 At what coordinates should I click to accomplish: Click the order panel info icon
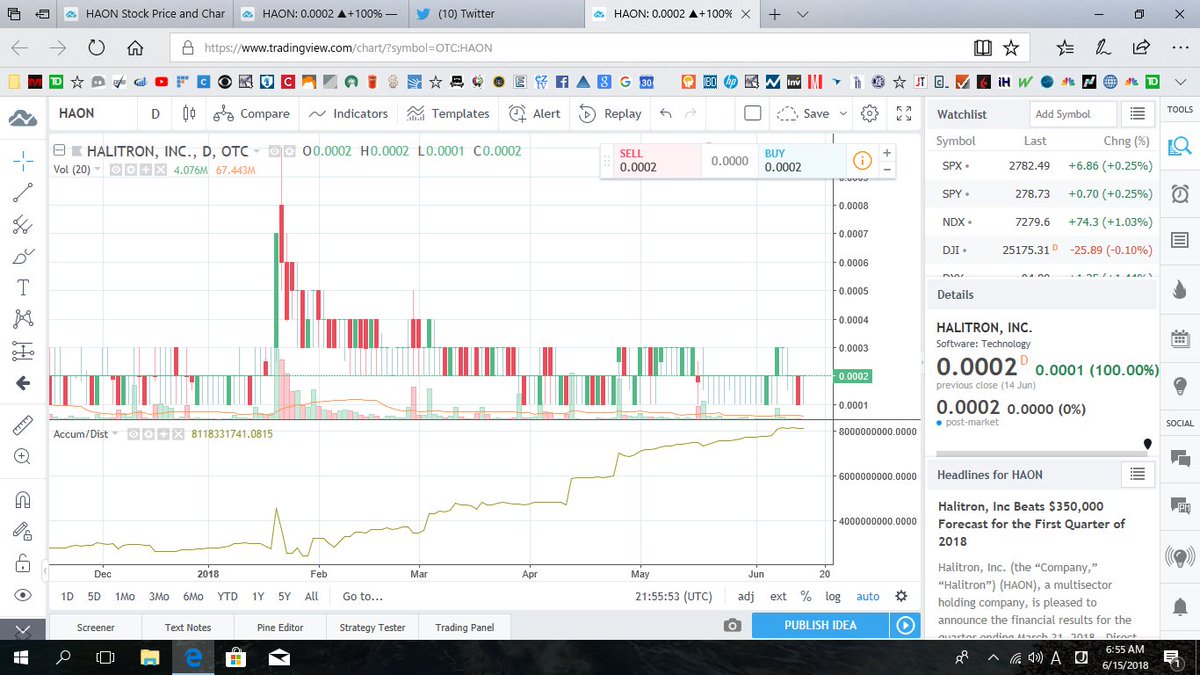coord(861,160)
